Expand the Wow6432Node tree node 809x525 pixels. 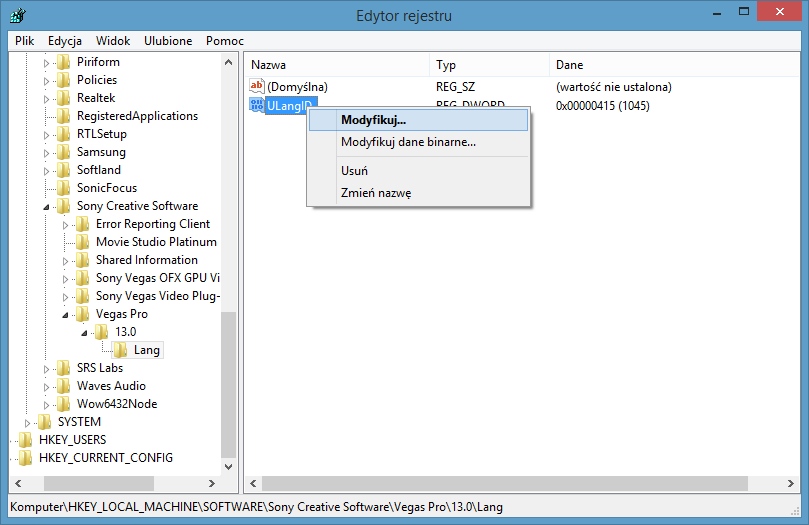pyautogui.click(x=46, y=405)
